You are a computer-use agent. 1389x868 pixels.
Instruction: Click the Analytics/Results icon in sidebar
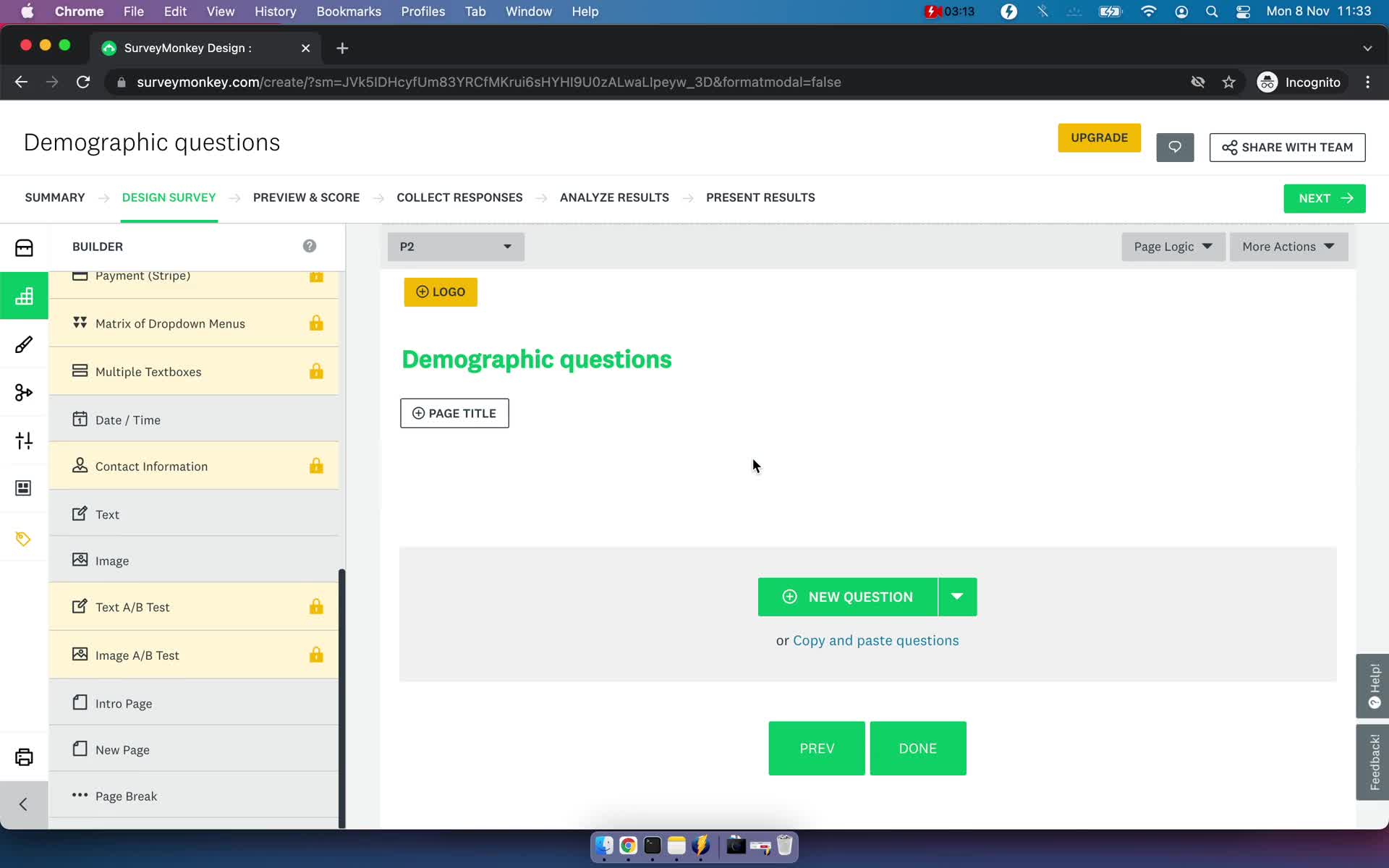click(x=24, y=295)
